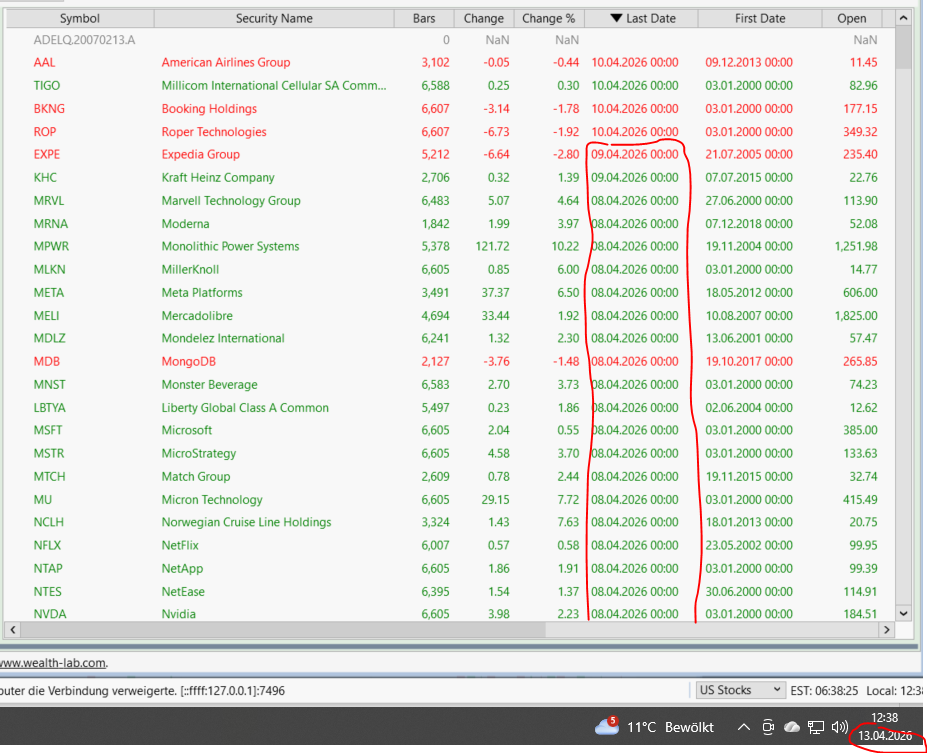Show hidden system tray icons
This screenshot has height=753, width=927.
743,727
